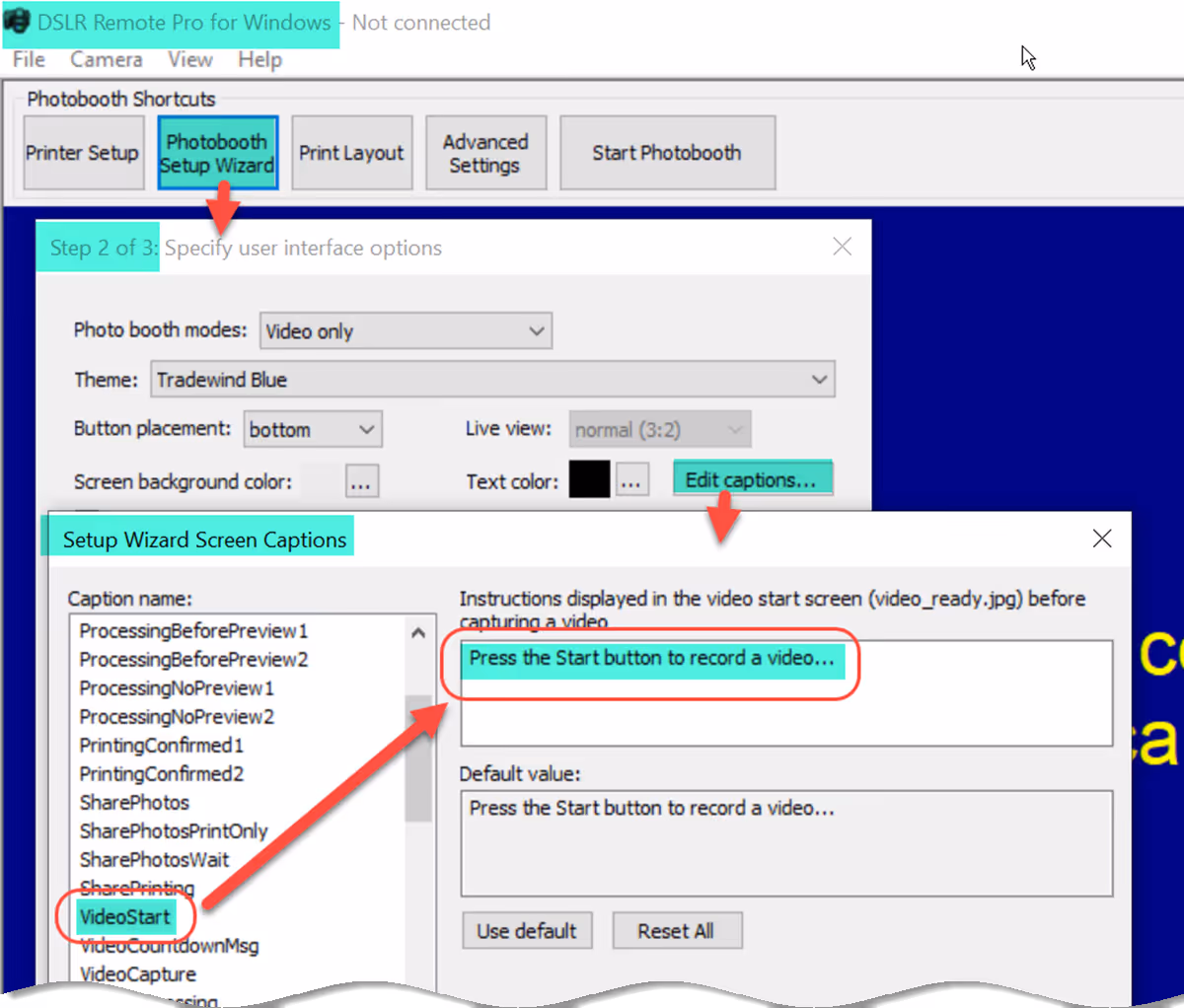
Task: Click the Printer Setup shortcut button
Action: tap(82, 153)
